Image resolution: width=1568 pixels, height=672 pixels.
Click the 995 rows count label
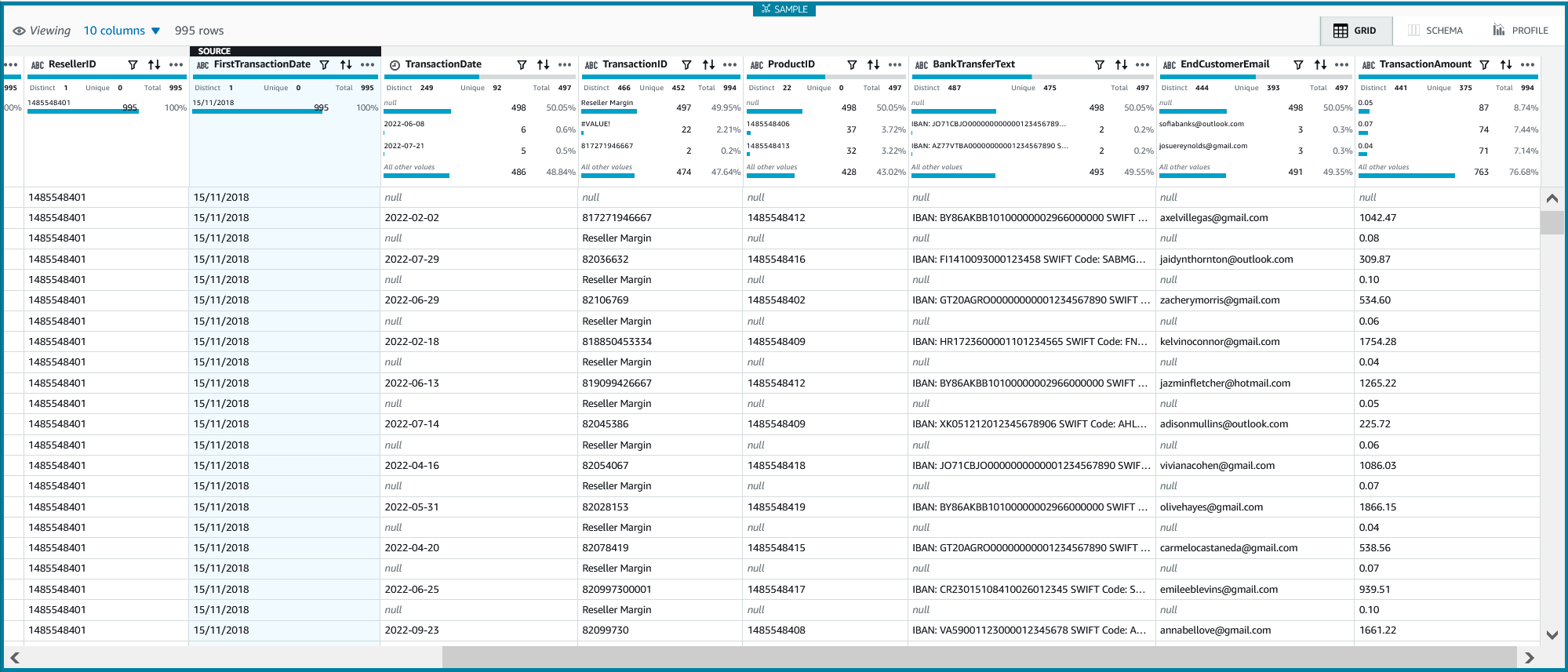(x=199, y=31)
